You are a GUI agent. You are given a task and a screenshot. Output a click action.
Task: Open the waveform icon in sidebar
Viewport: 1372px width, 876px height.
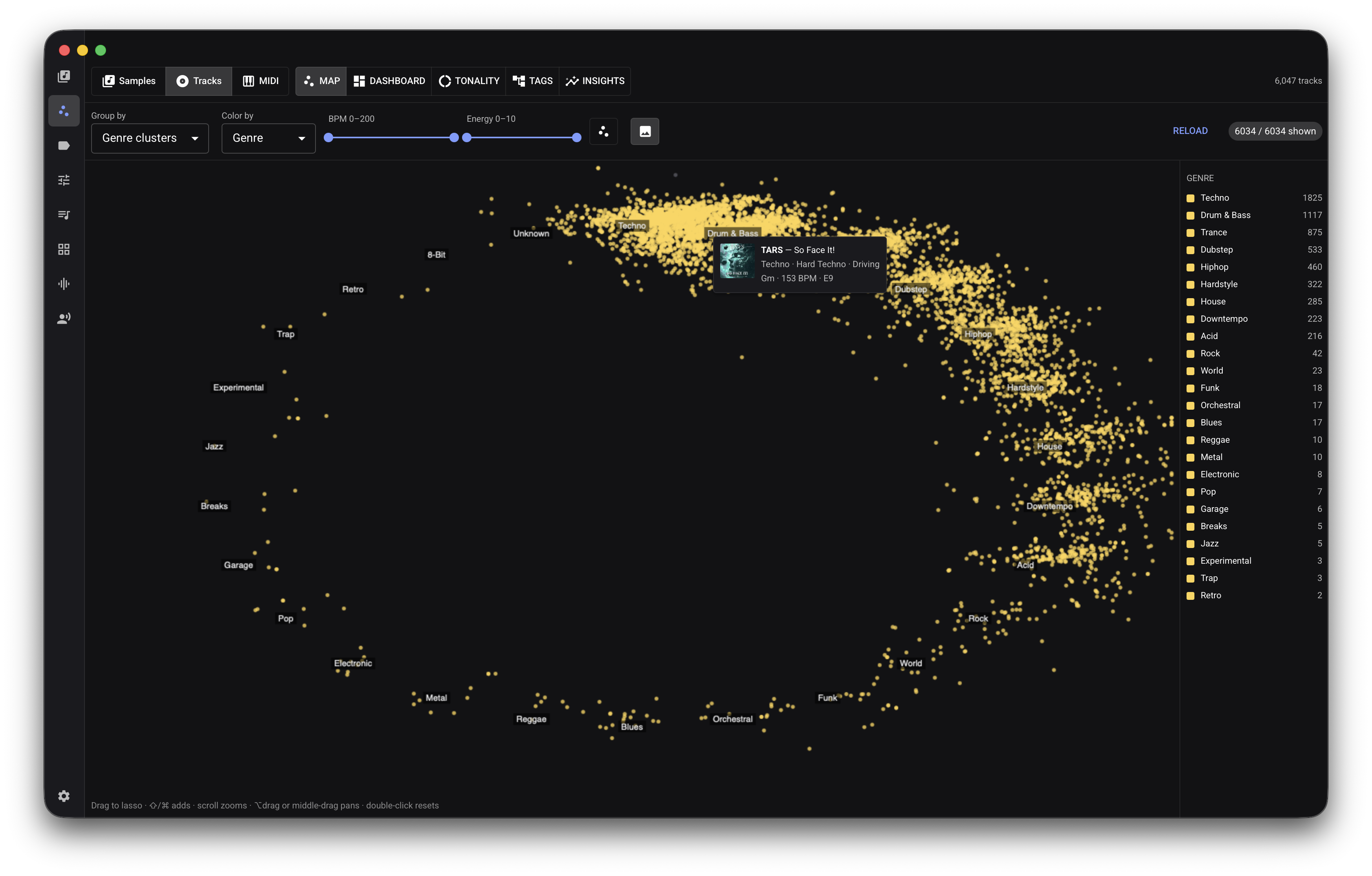tap(64, 284)
